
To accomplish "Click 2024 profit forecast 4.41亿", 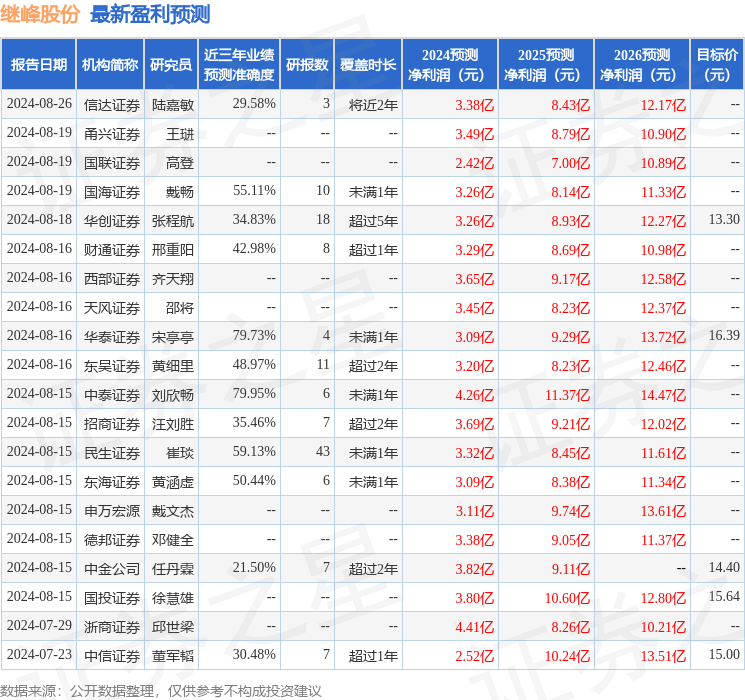I will tap(475, 627).
